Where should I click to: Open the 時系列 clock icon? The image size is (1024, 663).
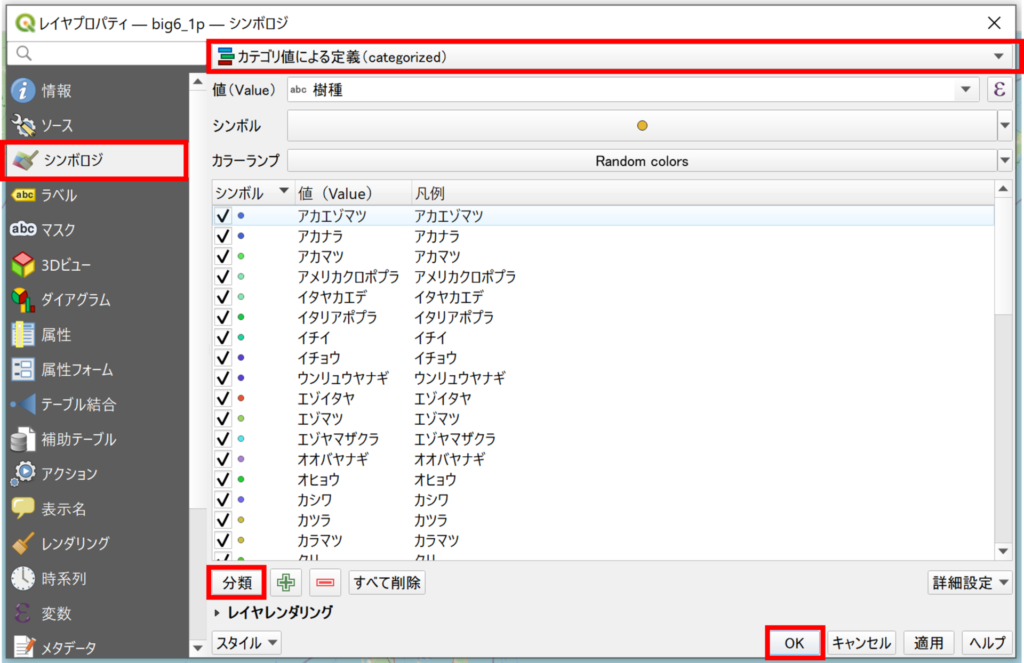[x=23, y=578]
